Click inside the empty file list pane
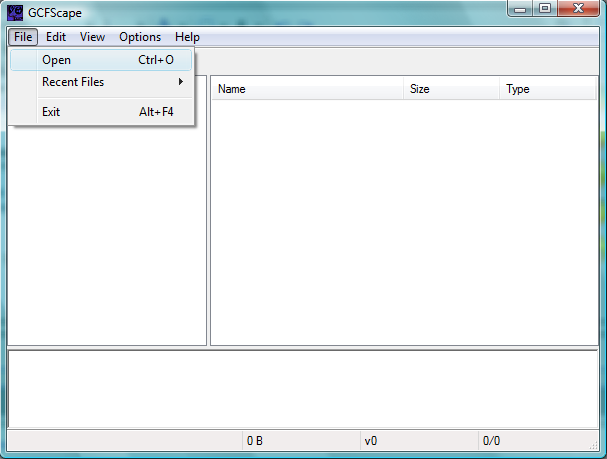The width and height of the screenshot is (607, 459). tap(404, 223)
